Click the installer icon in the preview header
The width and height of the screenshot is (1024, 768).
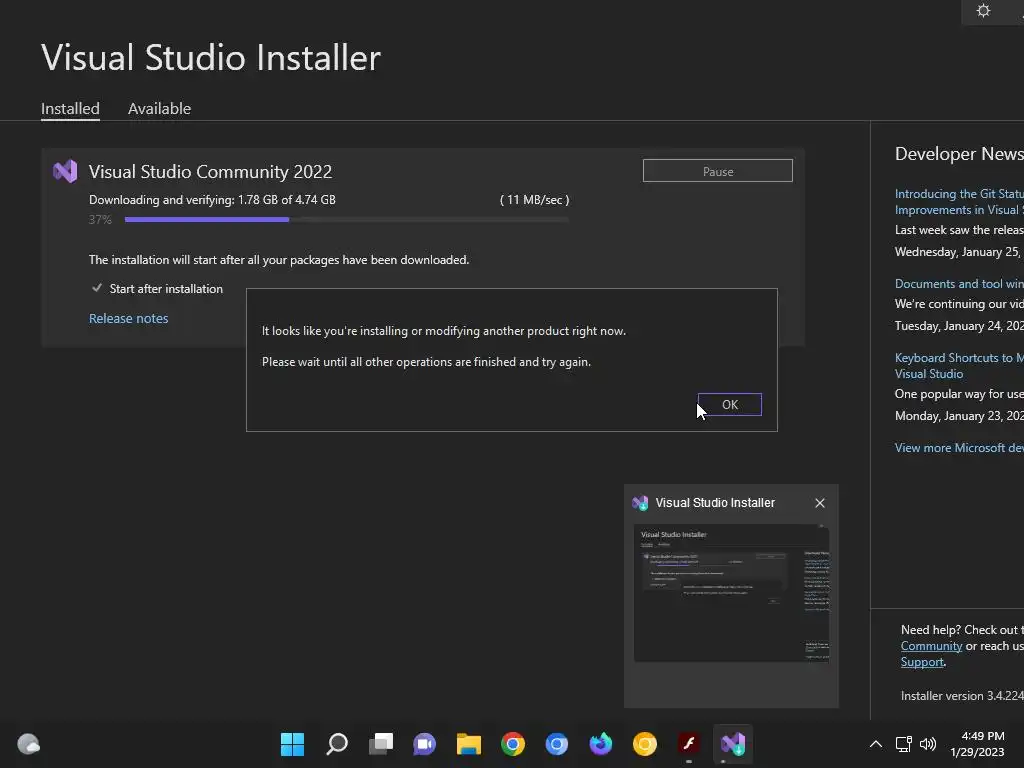(640, 503)
